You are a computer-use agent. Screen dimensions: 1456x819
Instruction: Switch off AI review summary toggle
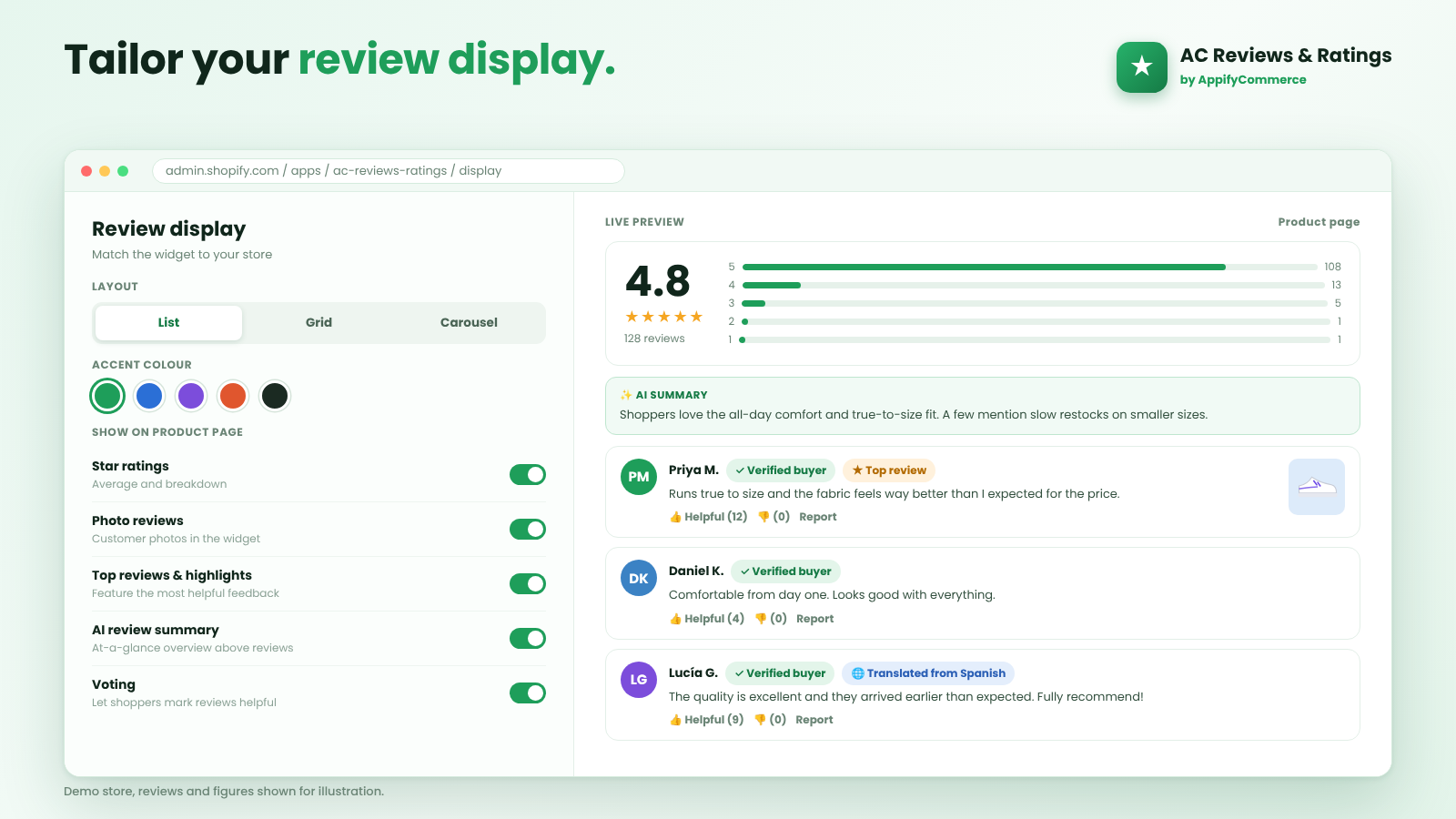coord(528,638)
